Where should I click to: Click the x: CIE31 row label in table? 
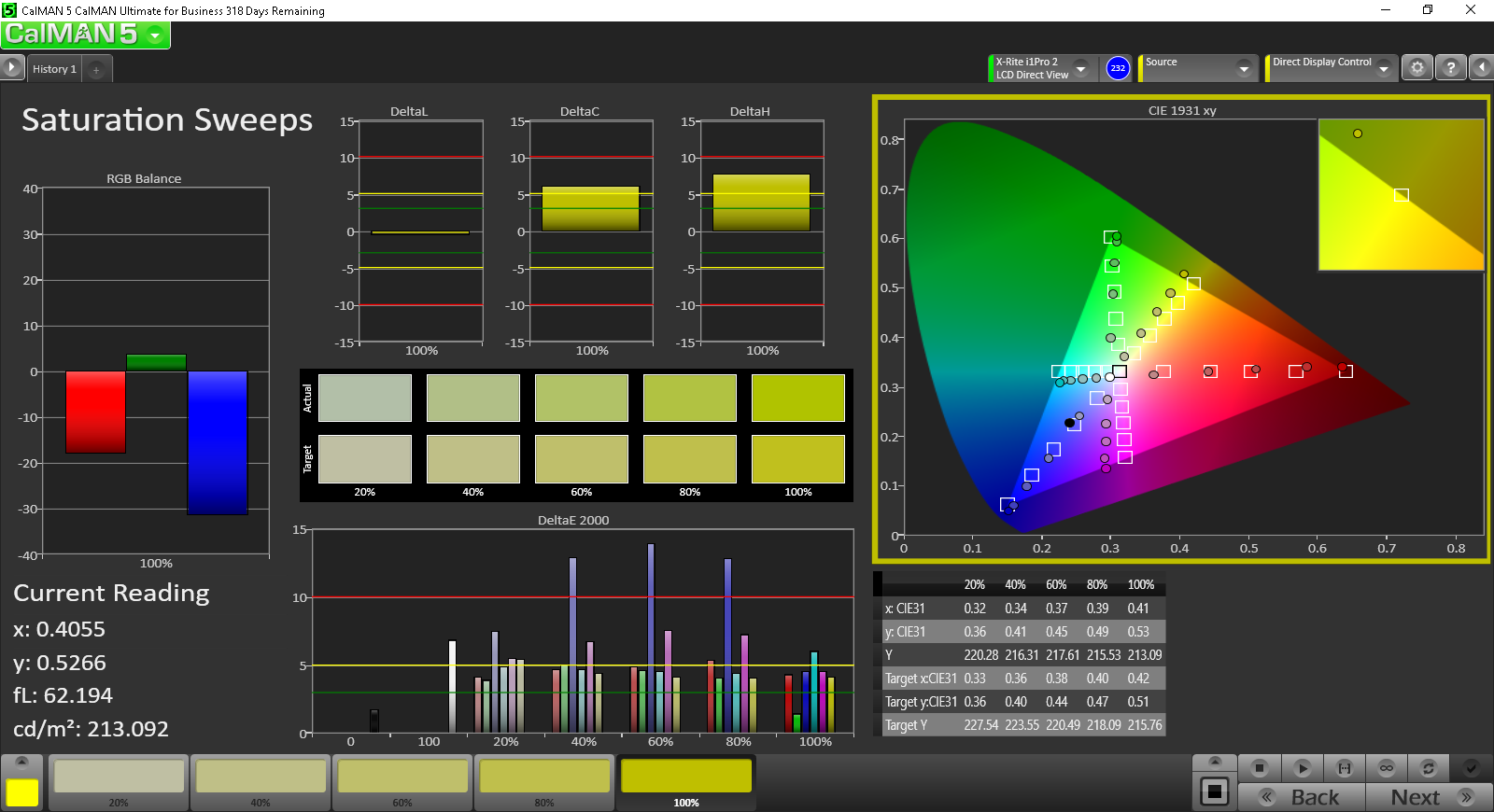point(905,609)
